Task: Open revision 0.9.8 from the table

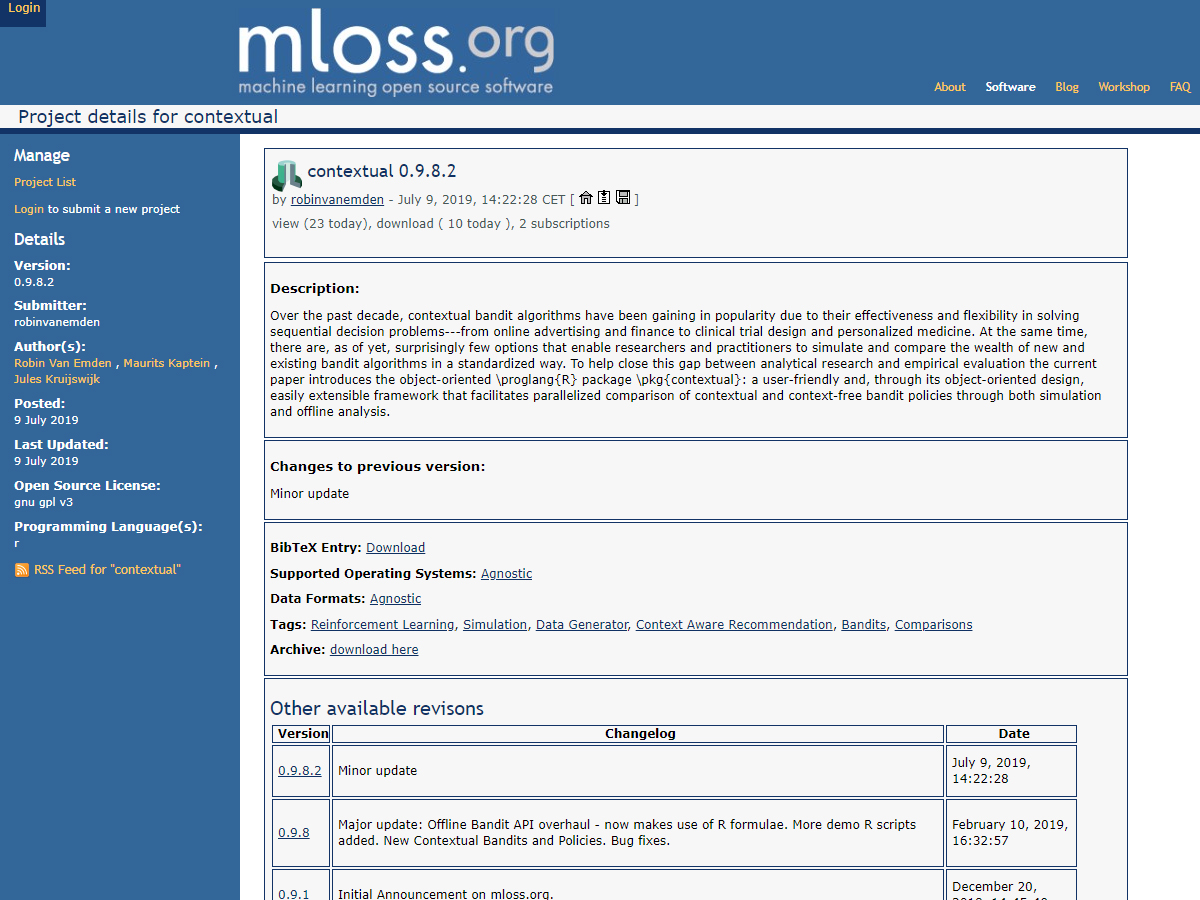Action: (293, 833)
